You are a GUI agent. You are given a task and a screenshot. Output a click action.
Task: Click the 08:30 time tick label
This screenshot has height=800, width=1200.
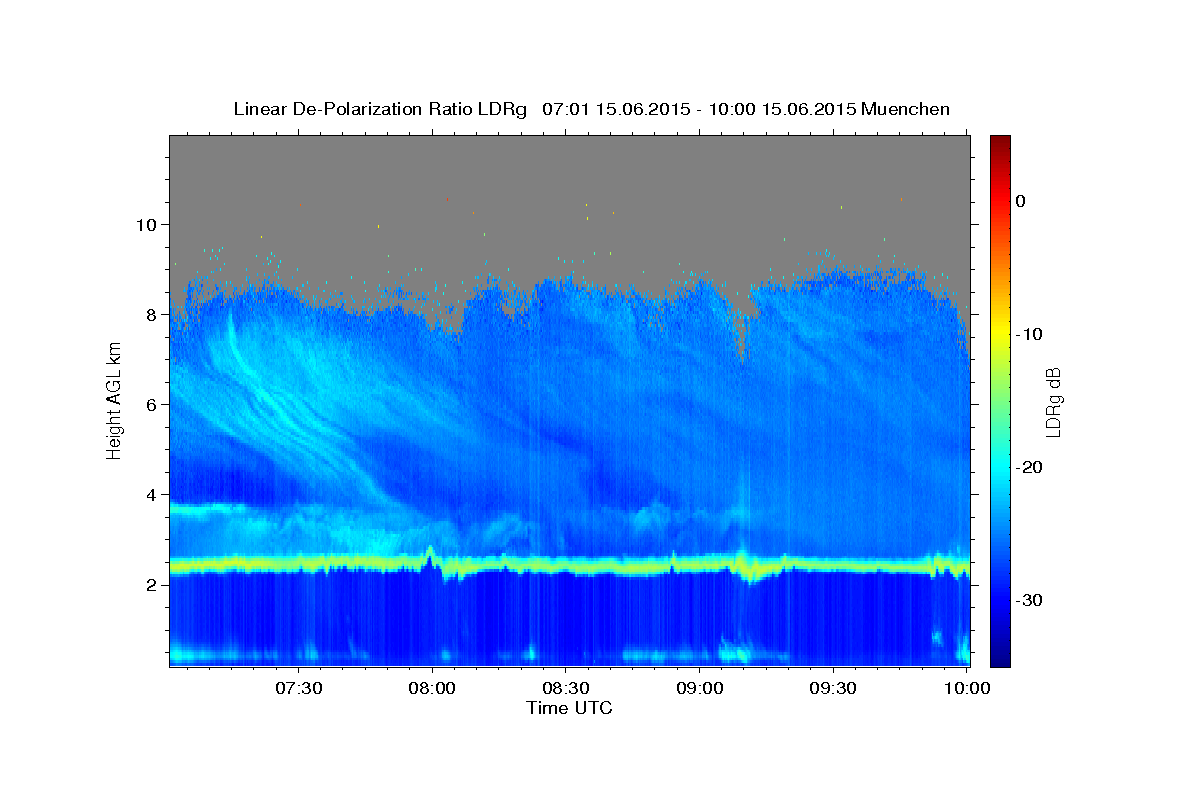(566, 688)
